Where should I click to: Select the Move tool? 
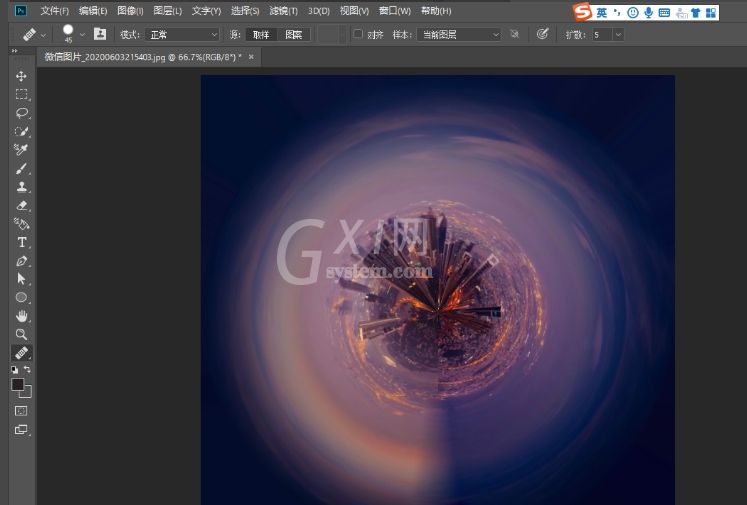[21, 76]
